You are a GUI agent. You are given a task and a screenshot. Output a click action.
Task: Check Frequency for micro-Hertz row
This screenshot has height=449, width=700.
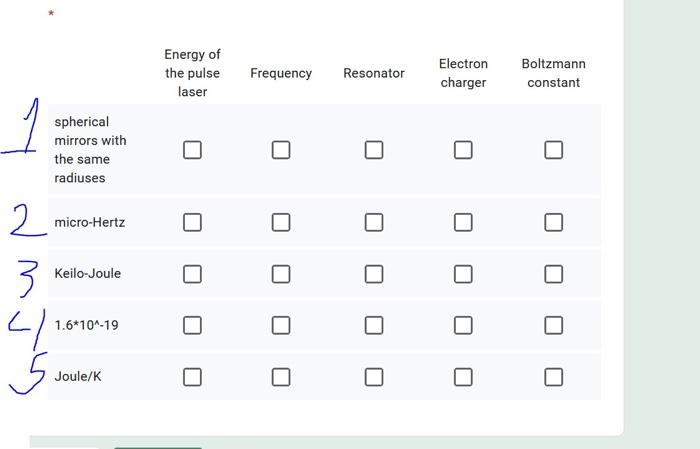point(281,222)
